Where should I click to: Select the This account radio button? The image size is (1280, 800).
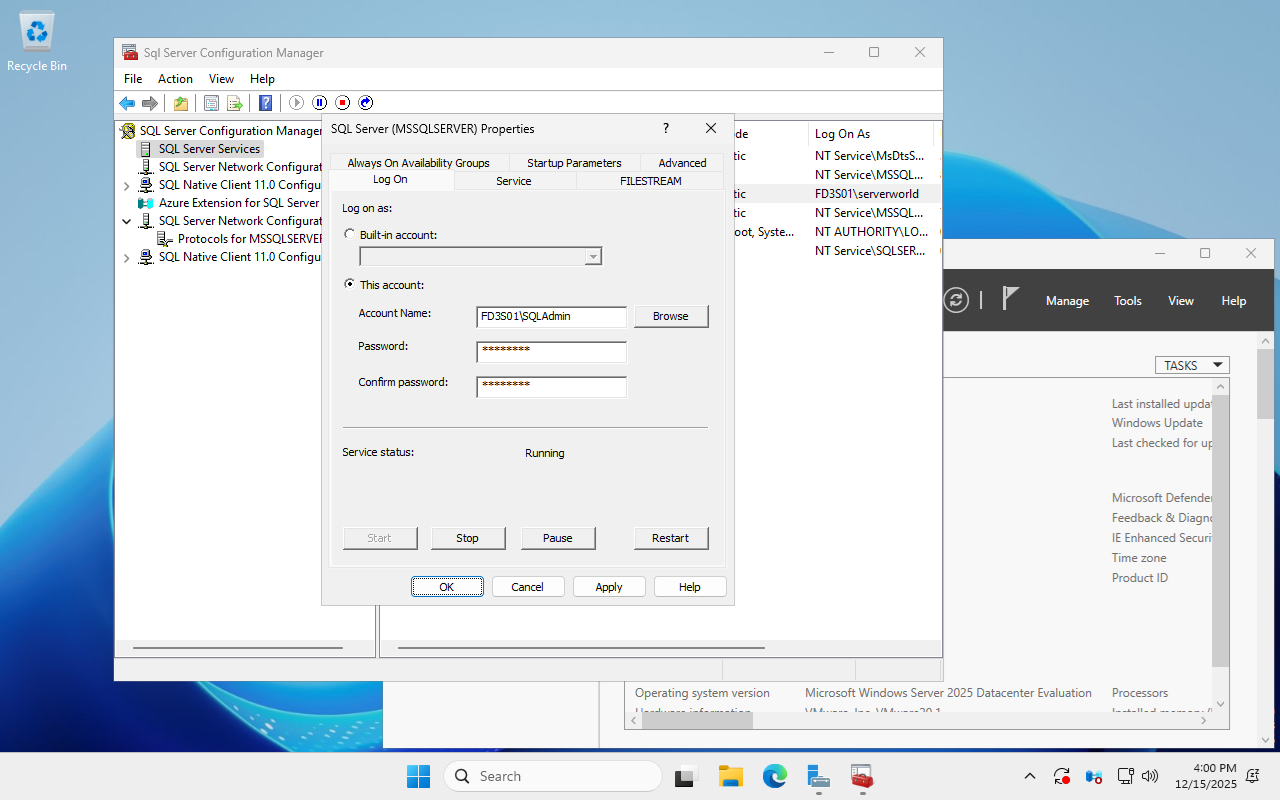click(x=349, y=284)
